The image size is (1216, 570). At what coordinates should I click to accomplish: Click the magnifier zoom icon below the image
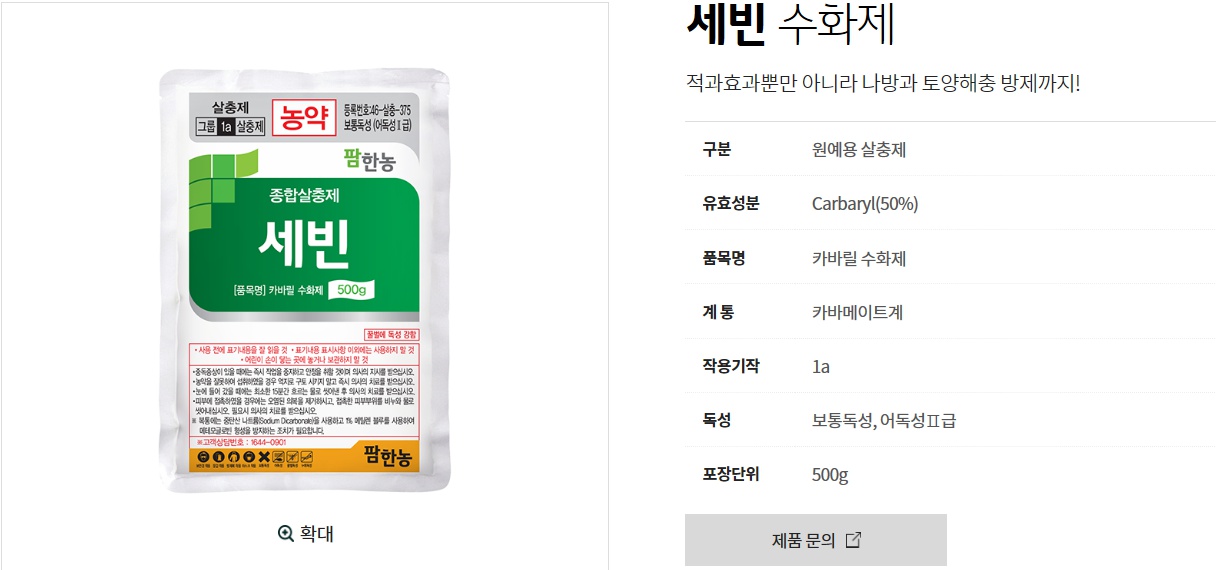click(286, 534)
